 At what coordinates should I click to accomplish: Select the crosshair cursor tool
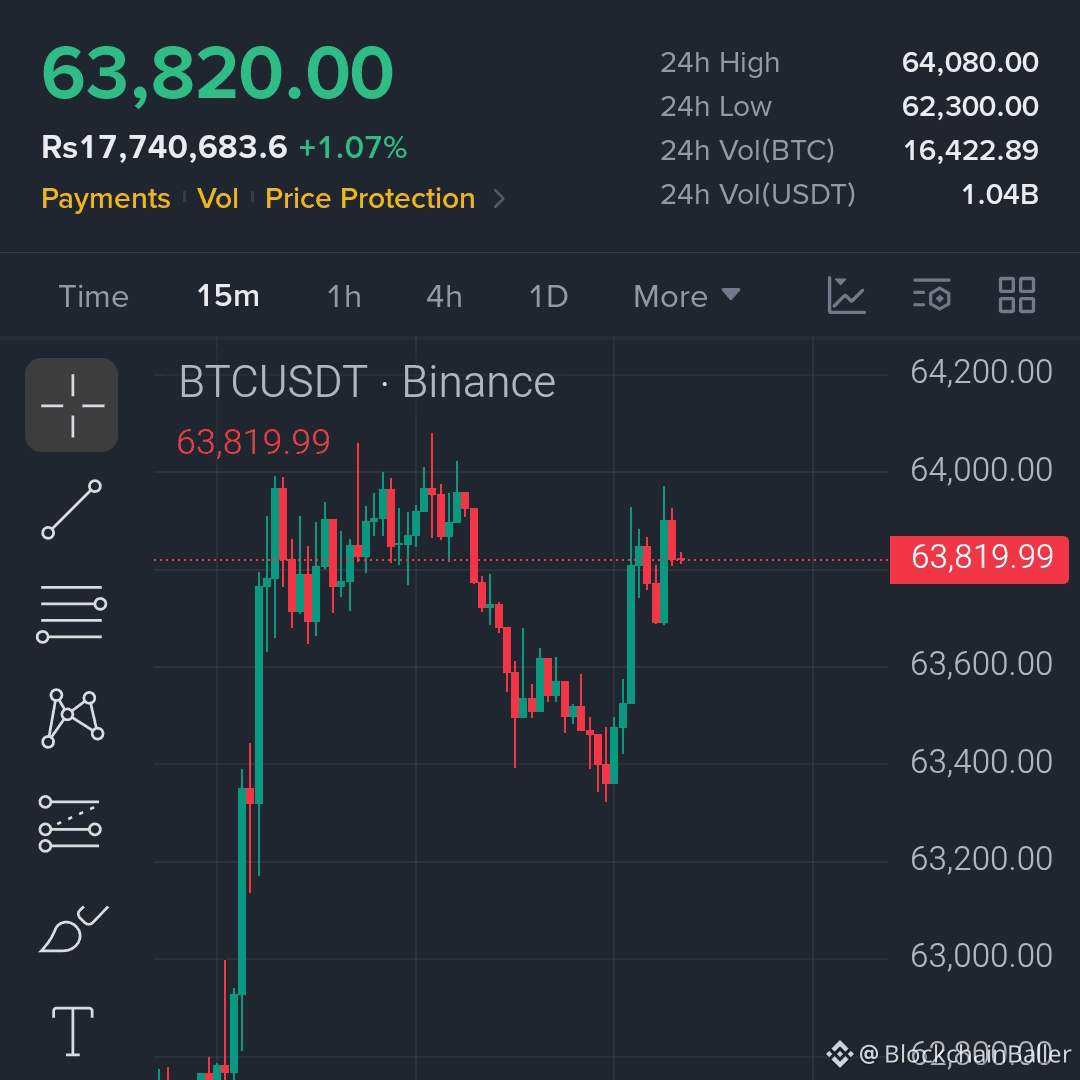[72, 405]
